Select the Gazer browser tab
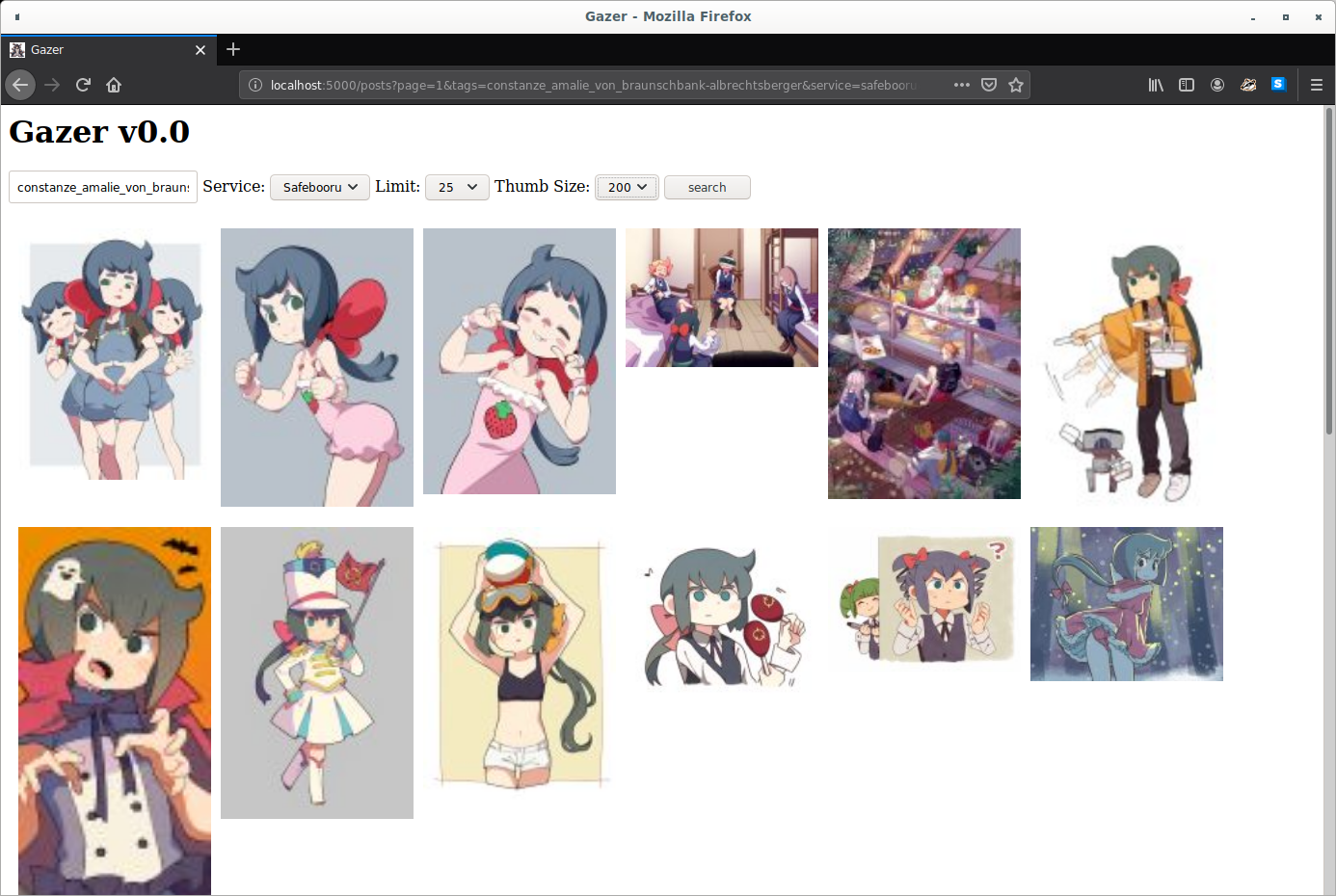 click(108, 50)
